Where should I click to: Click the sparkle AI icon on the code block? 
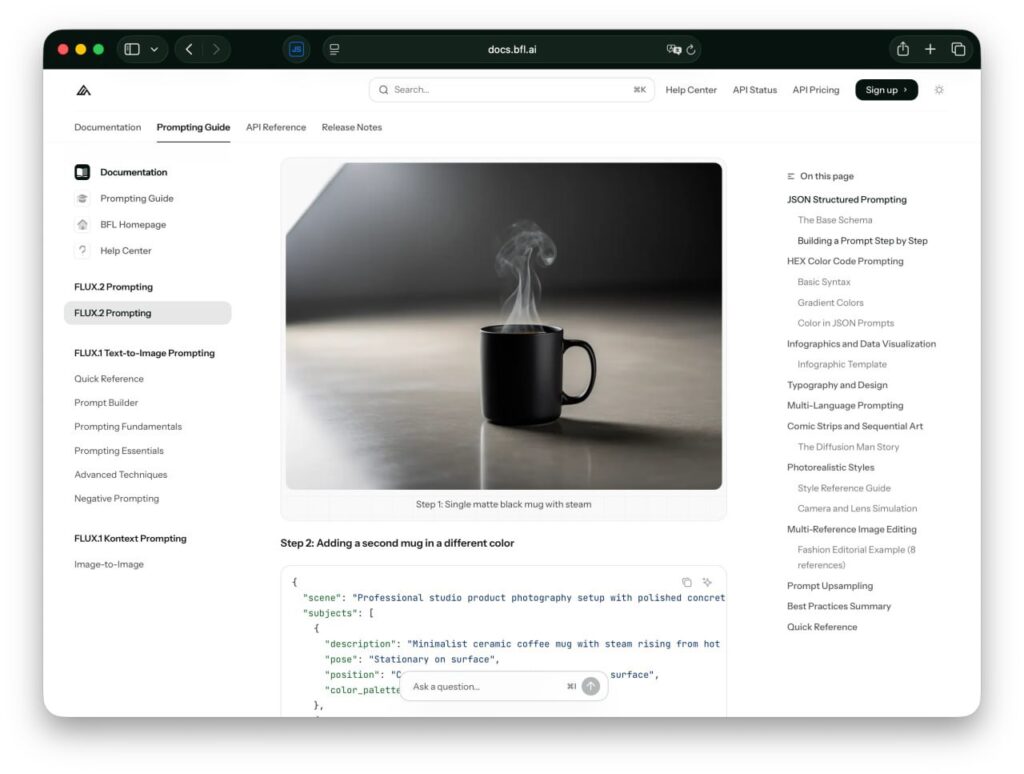[x=707, y=581]
